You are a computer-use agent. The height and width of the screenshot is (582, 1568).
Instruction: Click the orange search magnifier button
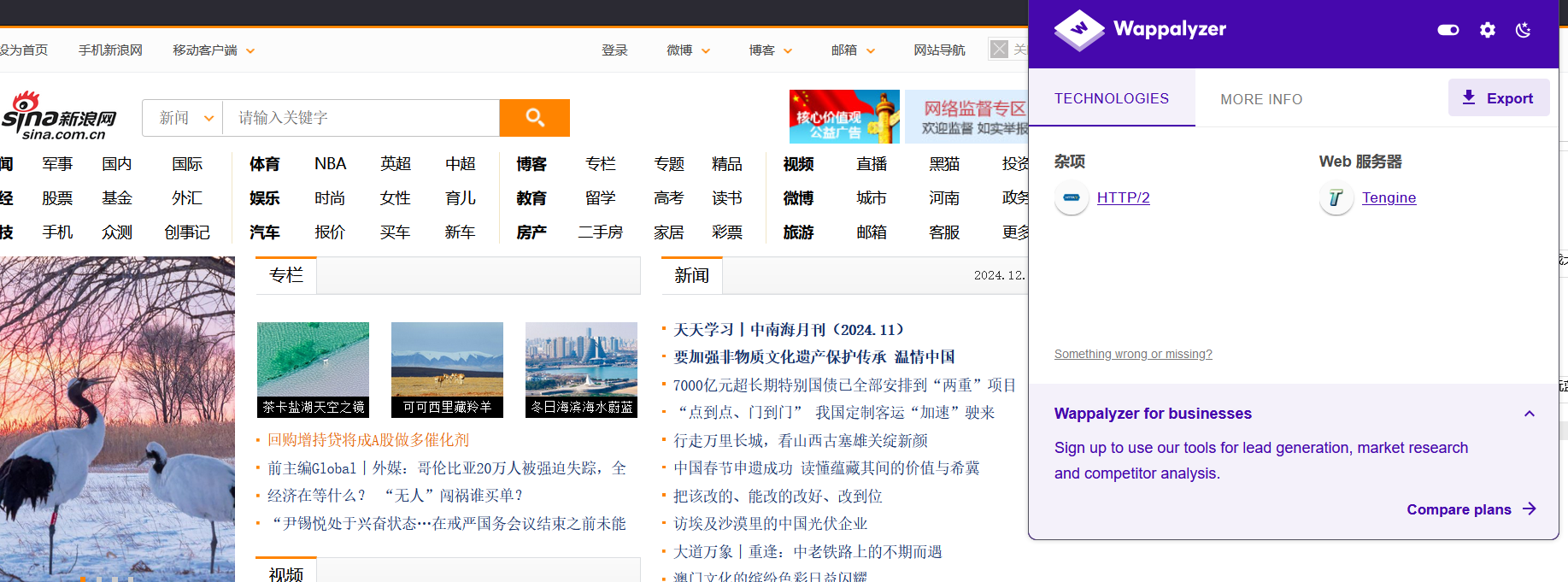(x=535, y=118)
